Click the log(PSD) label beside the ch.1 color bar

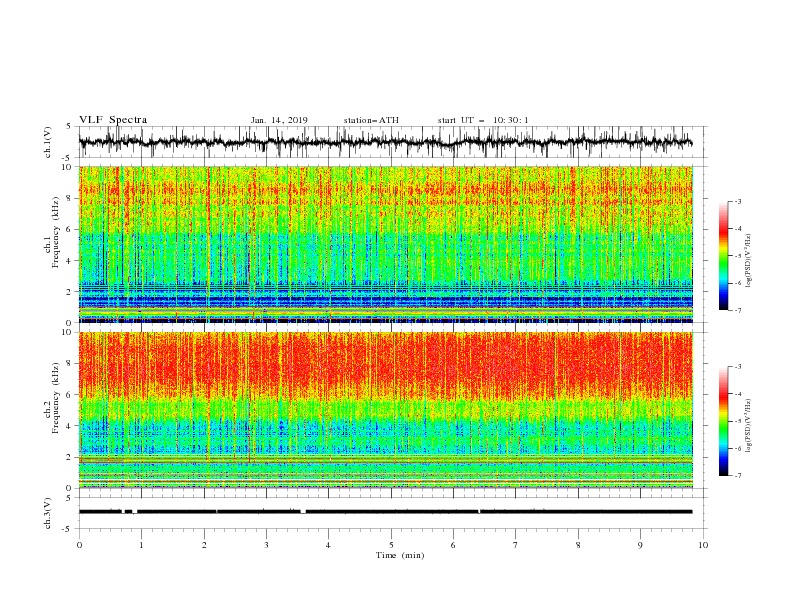coord(748,261)
